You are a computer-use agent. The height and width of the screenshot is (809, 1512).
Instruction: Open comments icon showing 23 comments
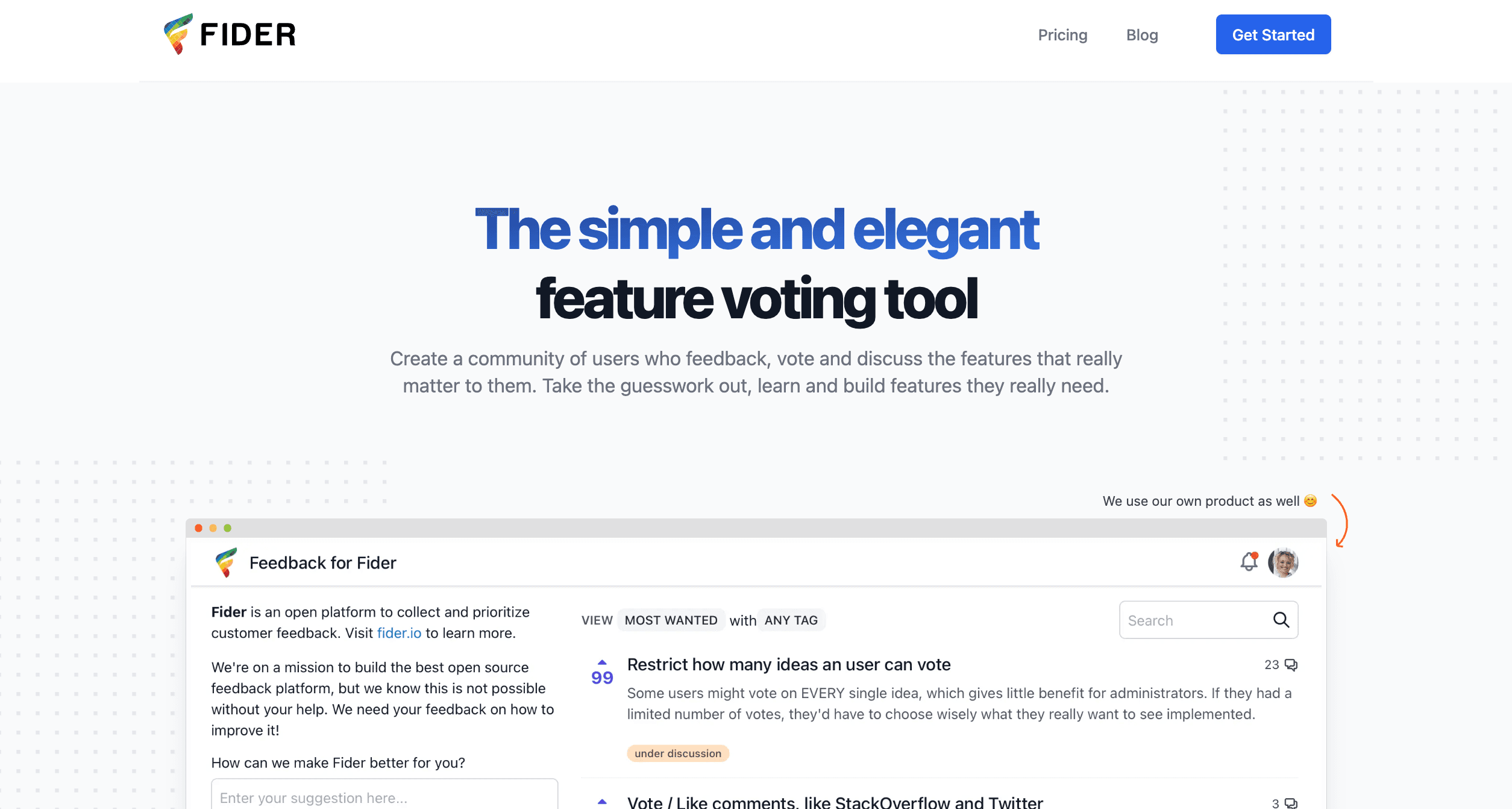[x=1291, y=664]
